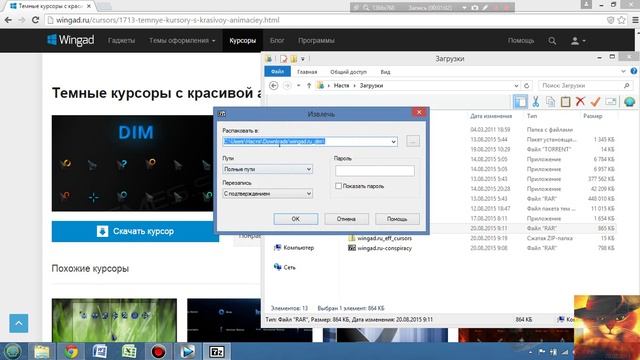Click the new folder icon in Explorer quick access toolbar

(x=293, y=59)
